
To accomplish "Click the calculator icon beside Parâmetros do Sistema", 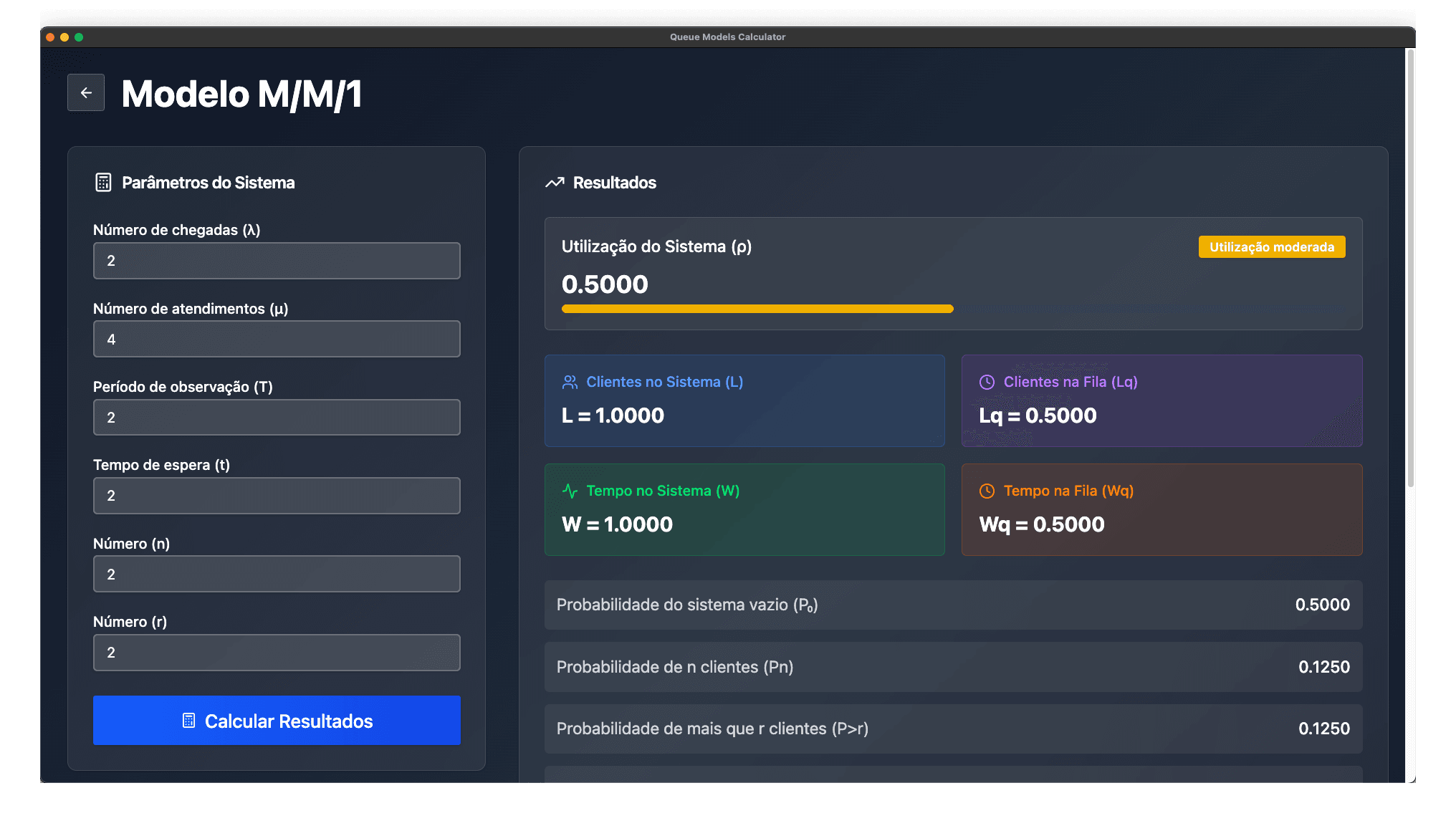I will coord(103,183).
